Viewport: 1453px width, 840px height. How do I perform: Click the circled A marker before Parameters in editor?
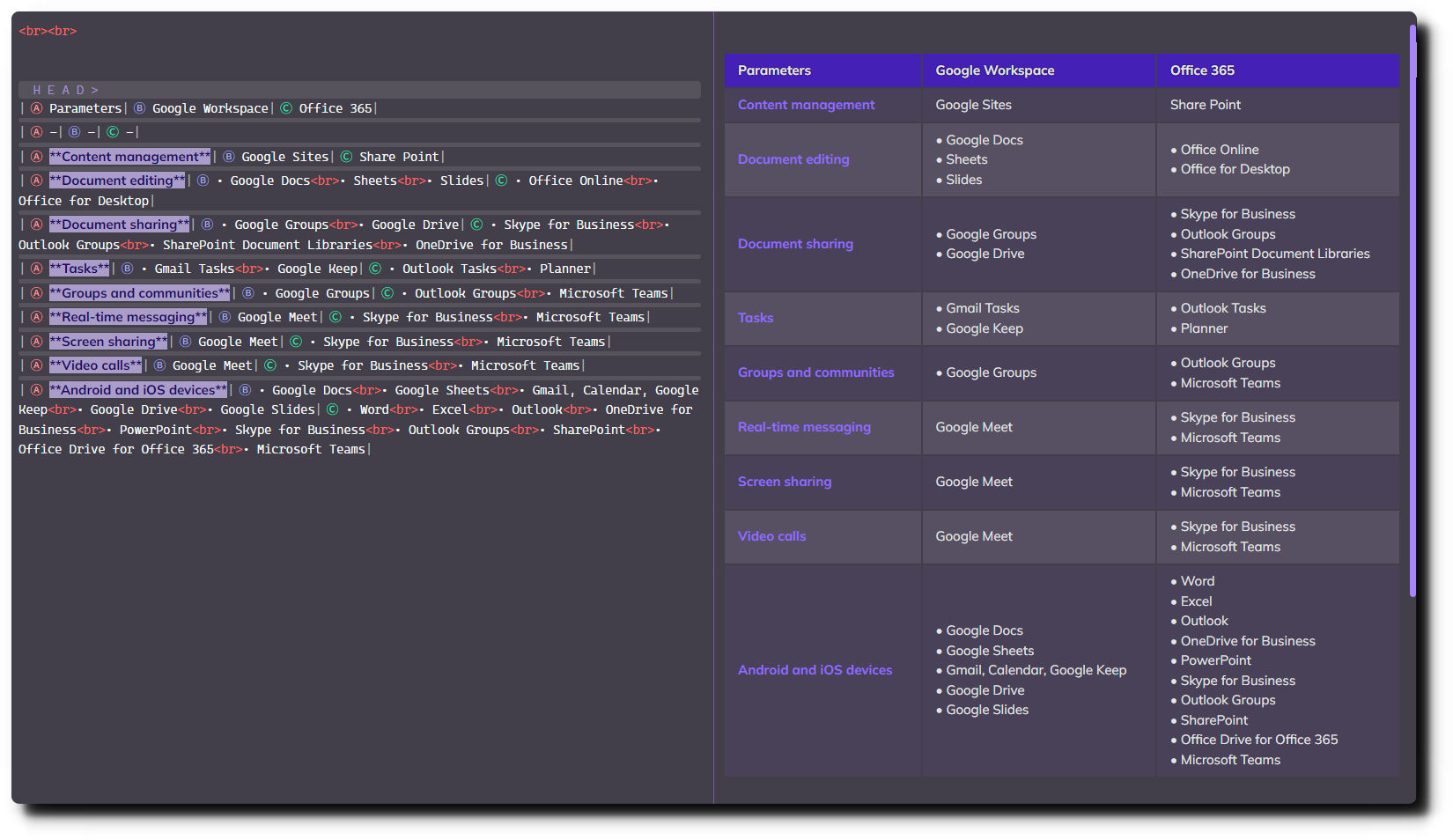pyautogui.click(x=37, y=108)
